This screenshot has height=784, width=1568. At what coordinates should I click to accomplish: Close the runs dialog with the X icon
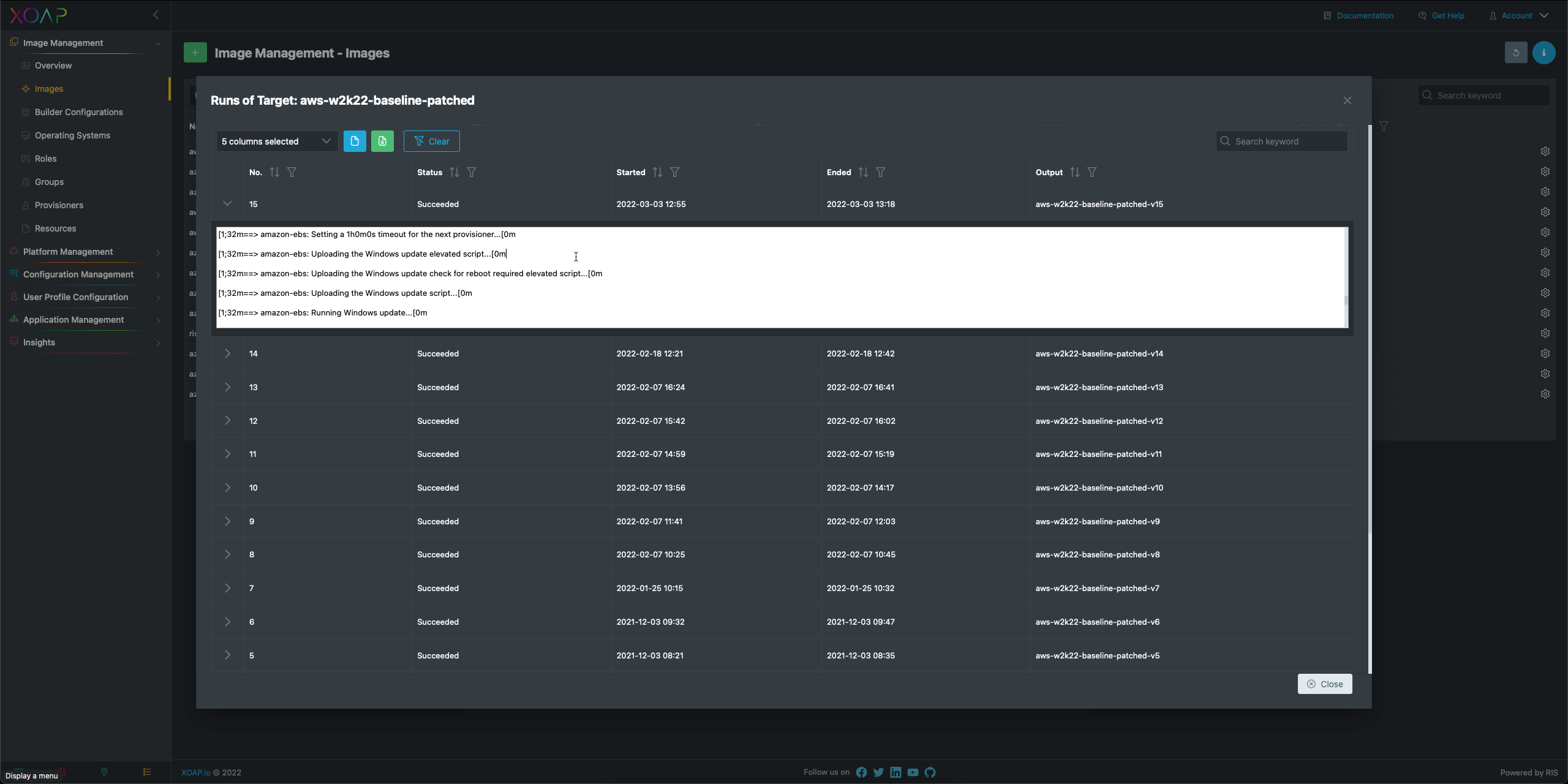point(1347,100)
